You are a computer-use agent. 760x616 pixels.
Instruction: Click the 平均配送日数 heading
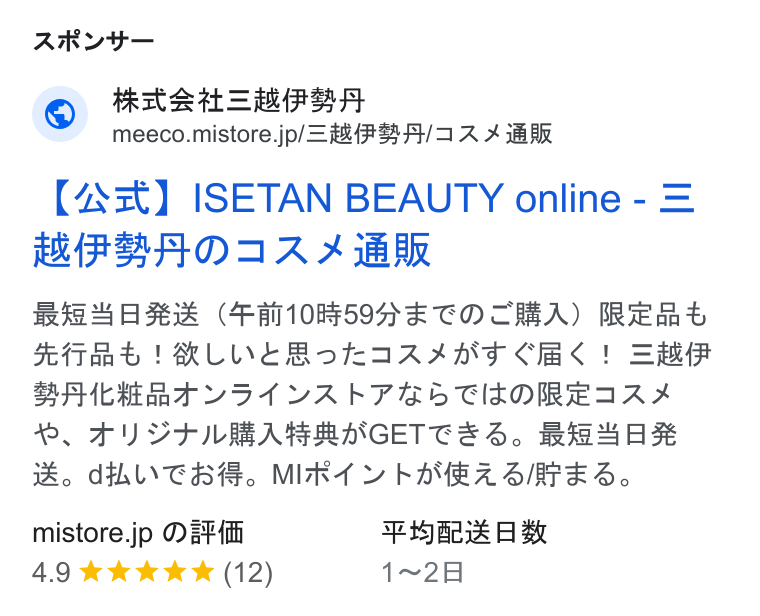tap(464, 532)
